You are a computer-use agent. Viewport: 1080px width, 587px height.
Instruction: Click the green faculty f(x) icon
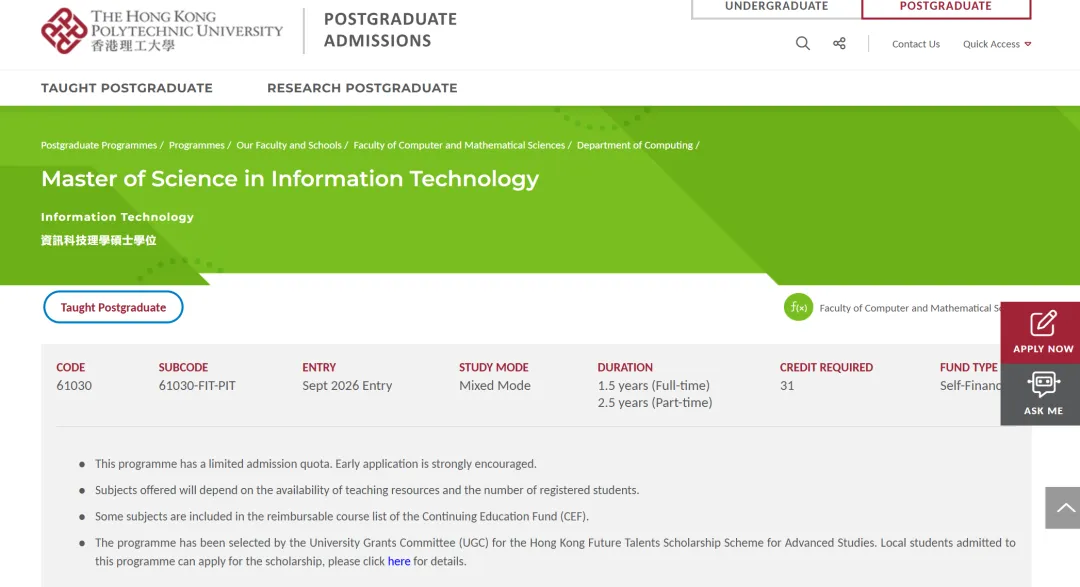tap(798, 308)
